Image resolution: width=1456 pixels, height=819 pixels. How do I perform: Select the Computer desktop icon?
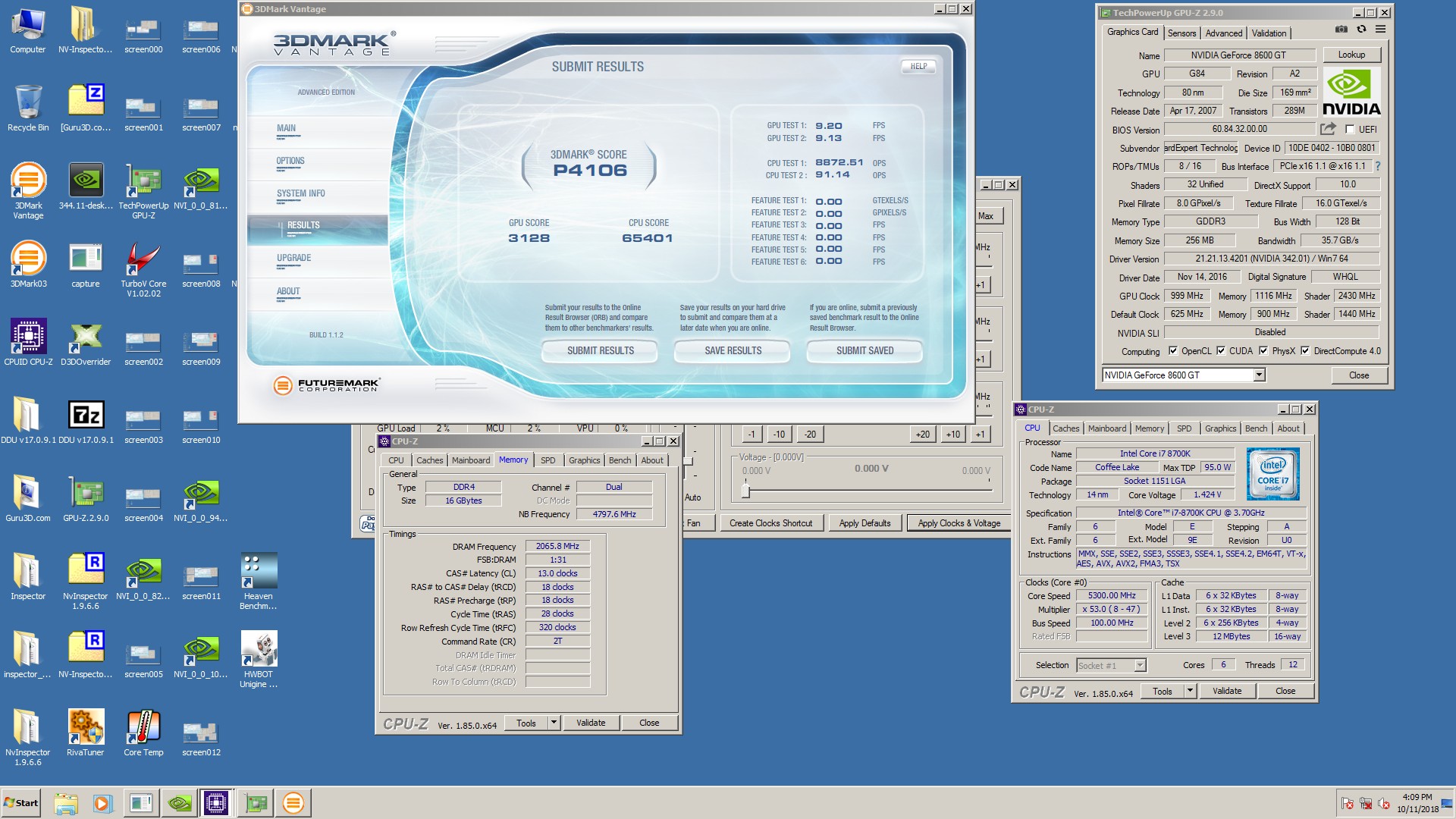[28, 31]
